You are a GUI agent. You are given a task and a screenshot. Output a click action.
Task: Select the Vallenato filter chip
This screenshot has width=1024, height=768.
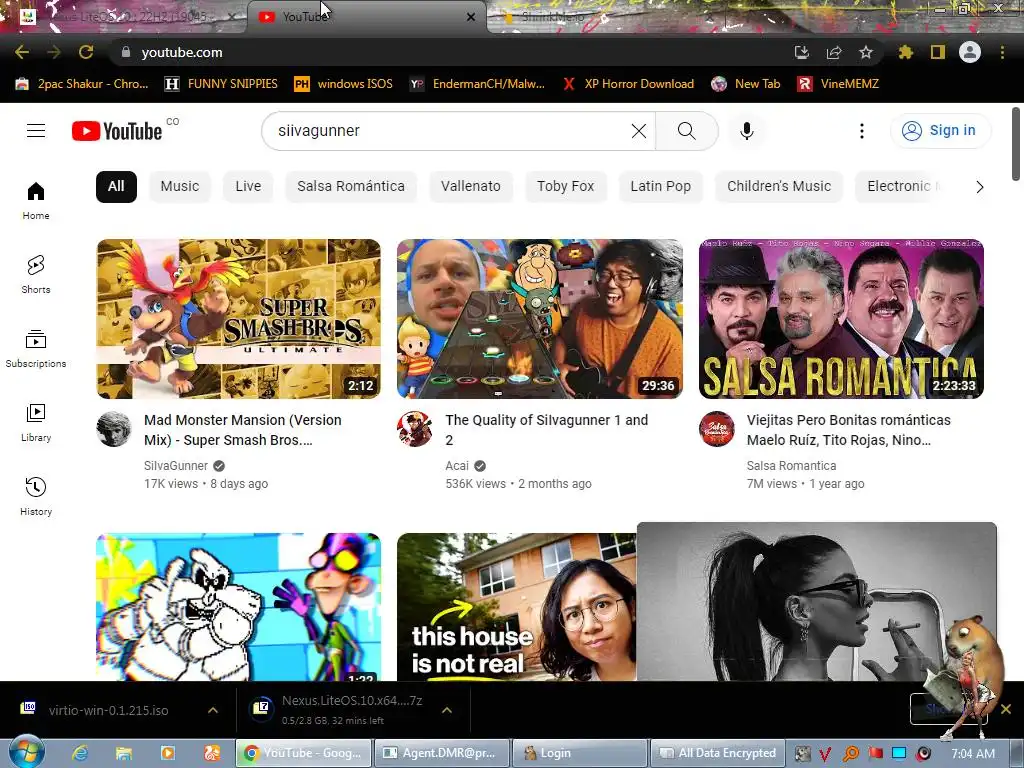(x=471, y=187)
